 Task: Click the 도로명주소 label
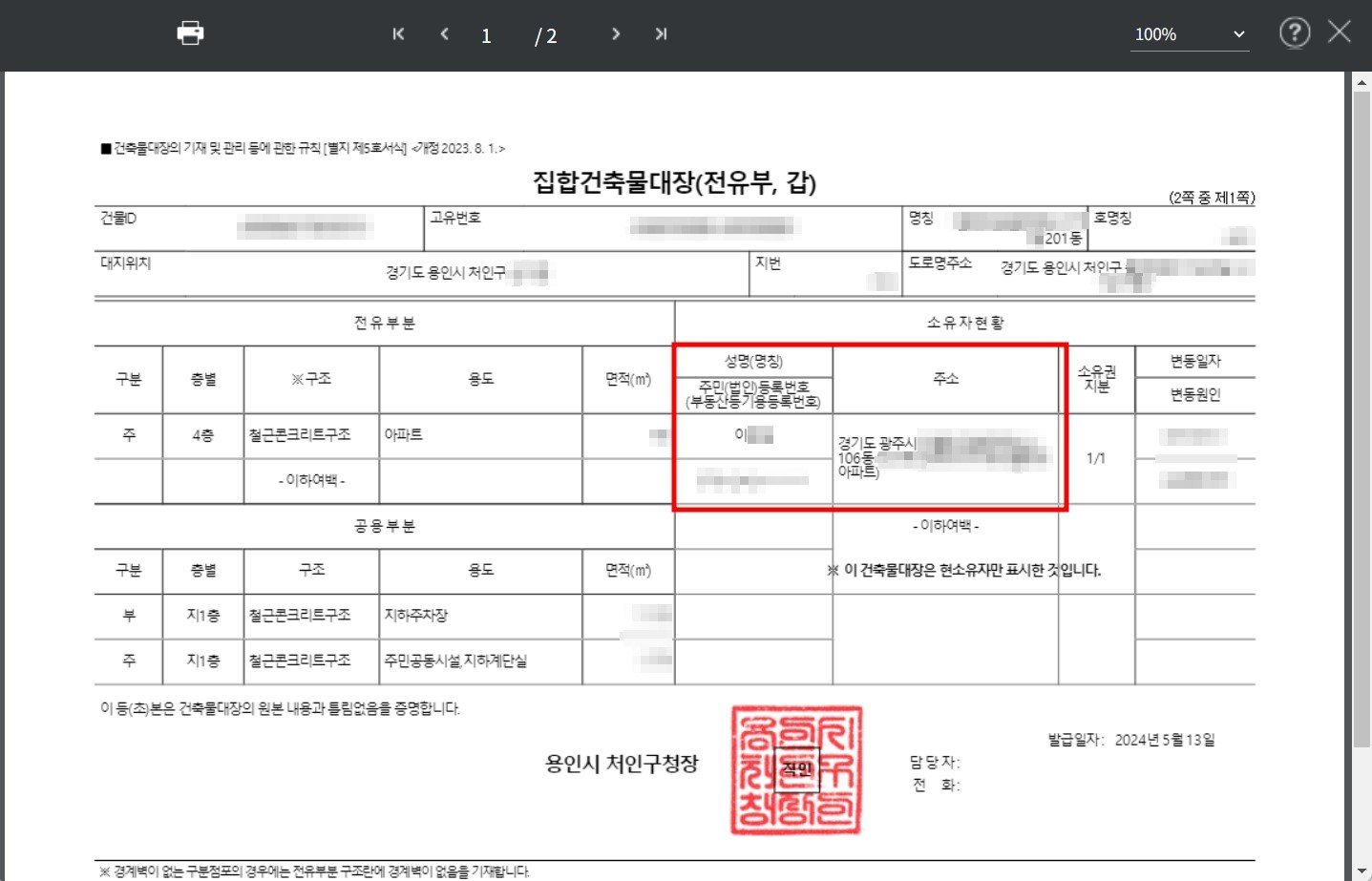pyautogui.click(x=940, y=262)
